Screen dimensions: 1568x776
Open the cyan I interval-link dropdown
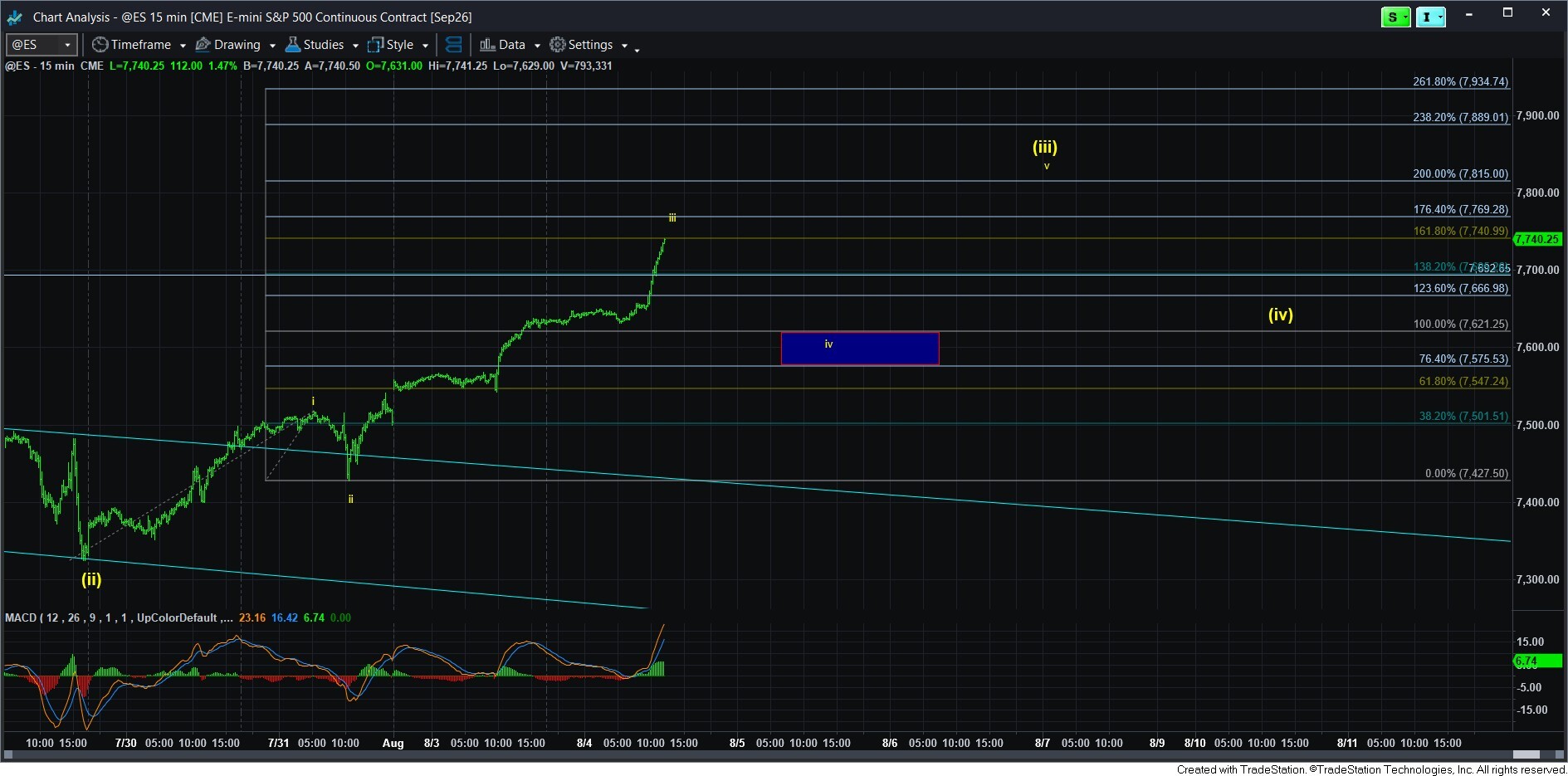coord(1431,17)
